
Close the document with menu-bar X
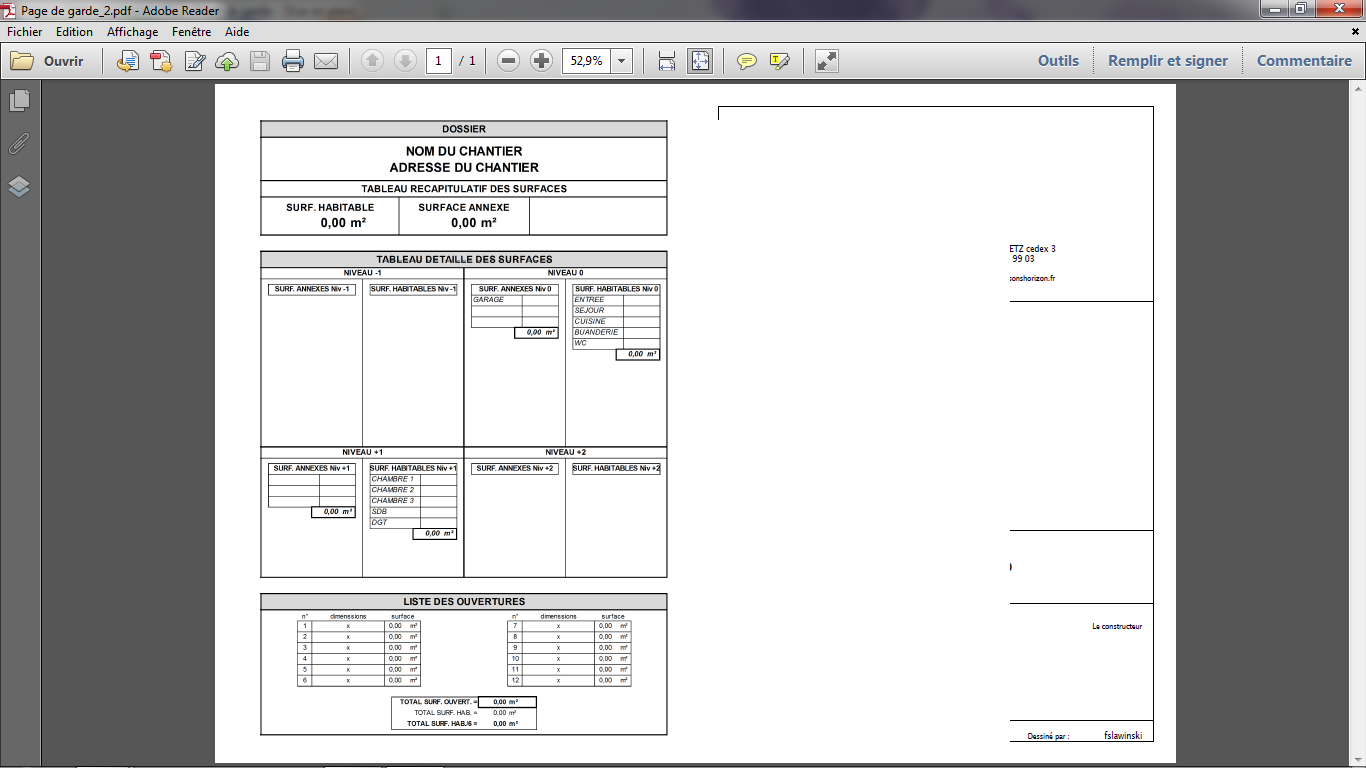coord(1355,32)
